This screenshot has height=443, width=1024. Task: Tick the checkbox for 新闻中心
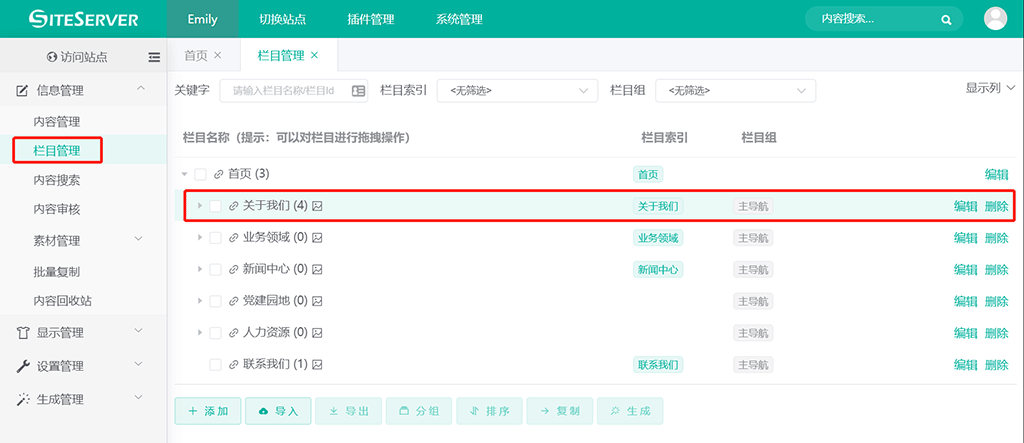(216, 270)
